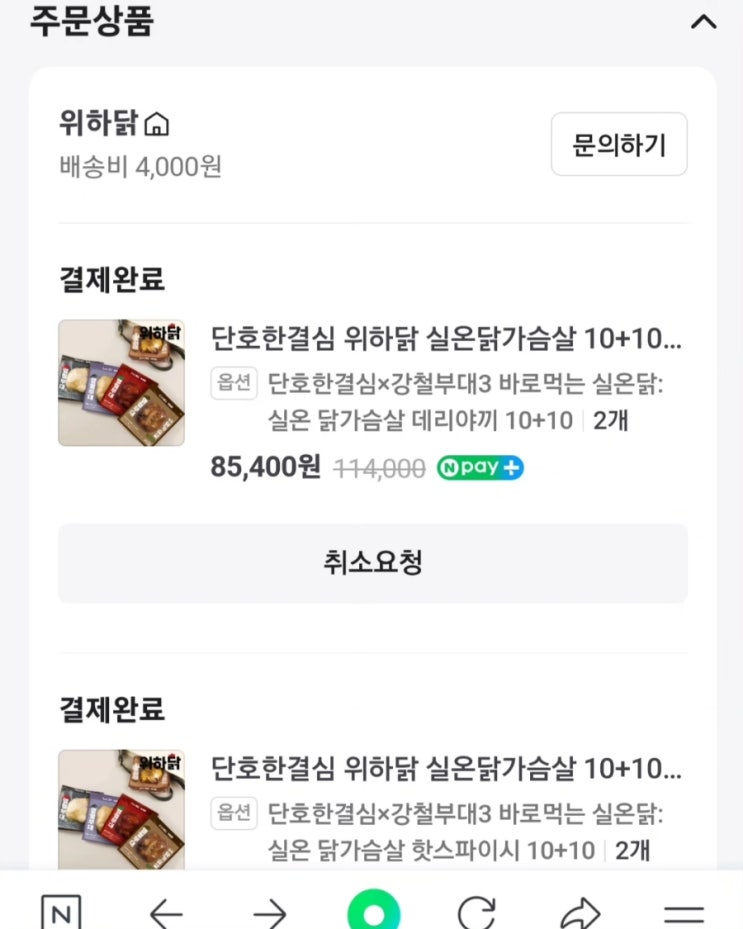Tap the Naver N home icon
The width and height of the screenshot is (743, 929).
pyautogui.click(x=62, y=912)
